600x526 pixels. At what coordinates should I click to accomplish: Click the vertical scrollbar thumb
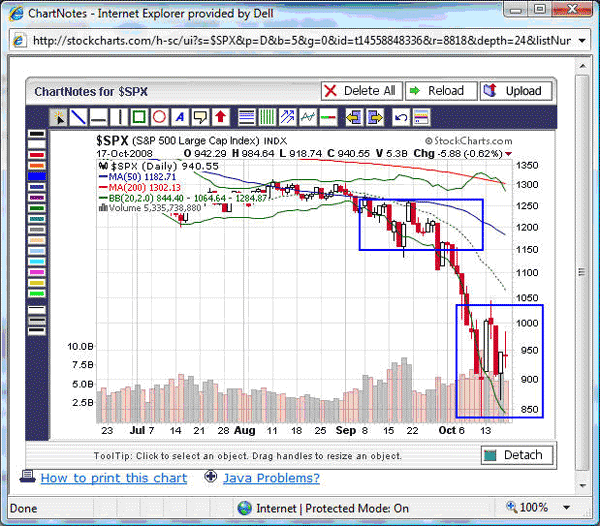coord(582,272)
